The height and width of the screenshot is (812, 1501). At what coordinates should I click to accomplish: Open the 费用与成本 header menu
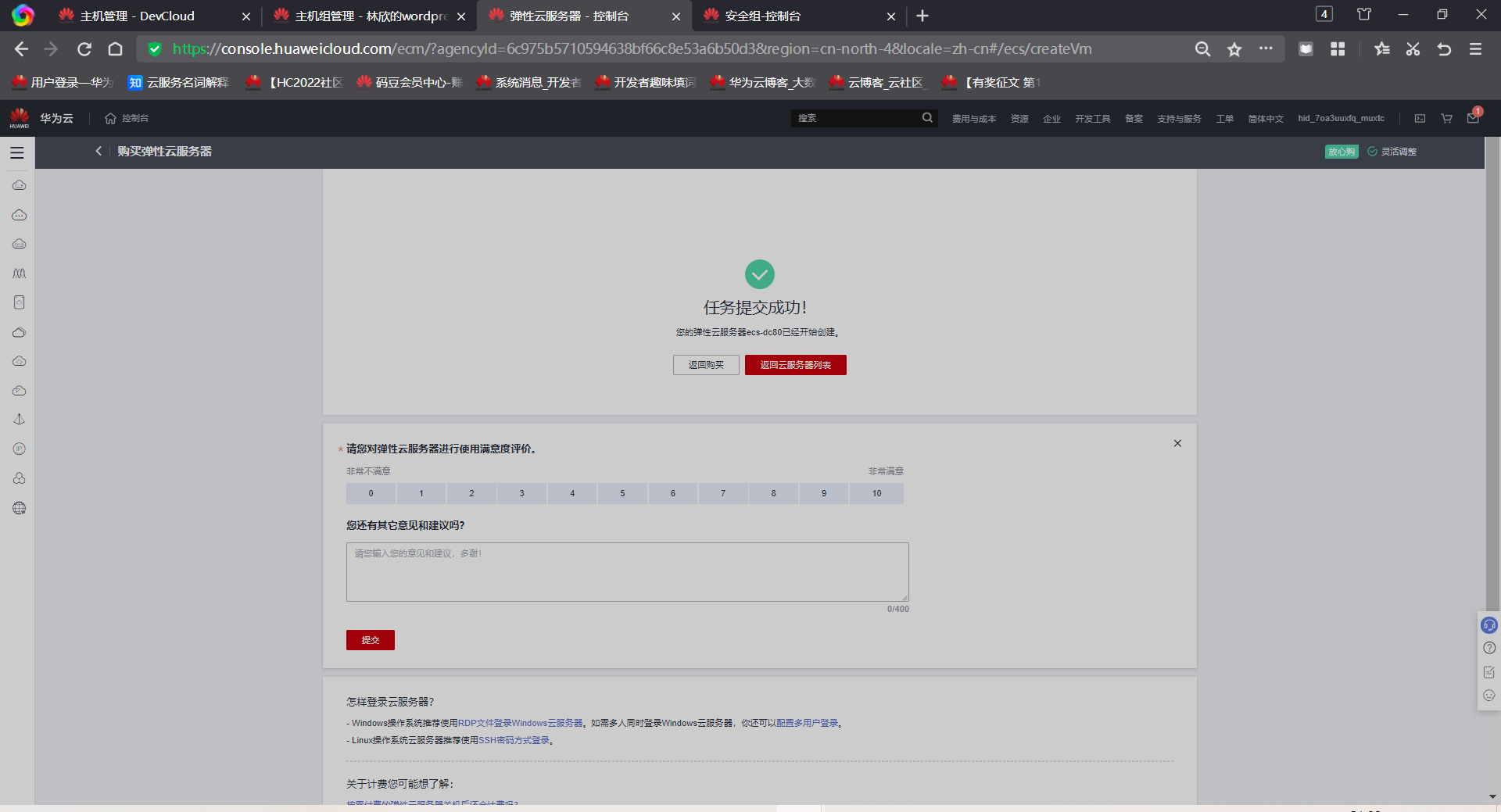tap(973, 119)
